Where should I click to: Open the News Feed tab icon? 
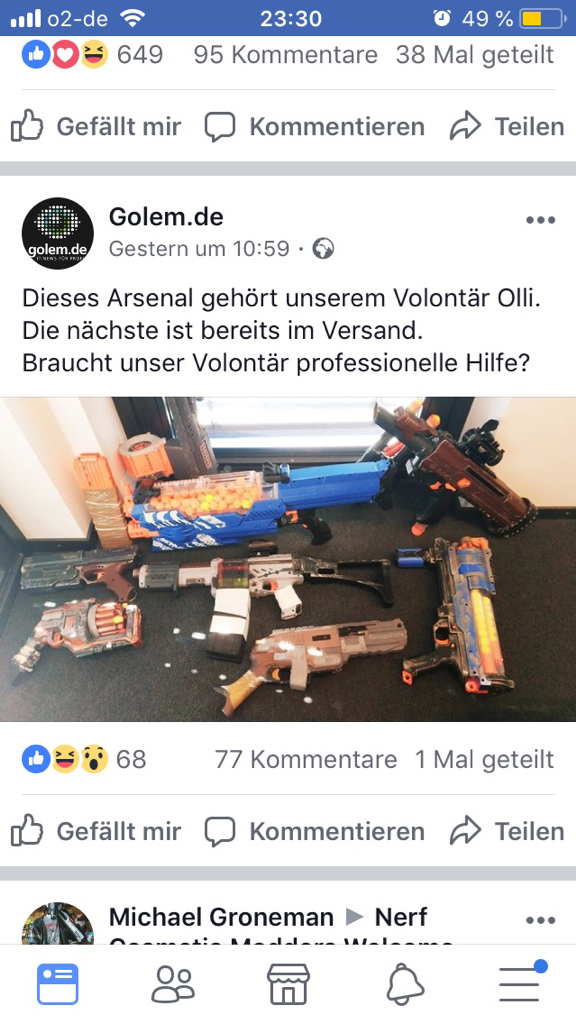point(57,984)
